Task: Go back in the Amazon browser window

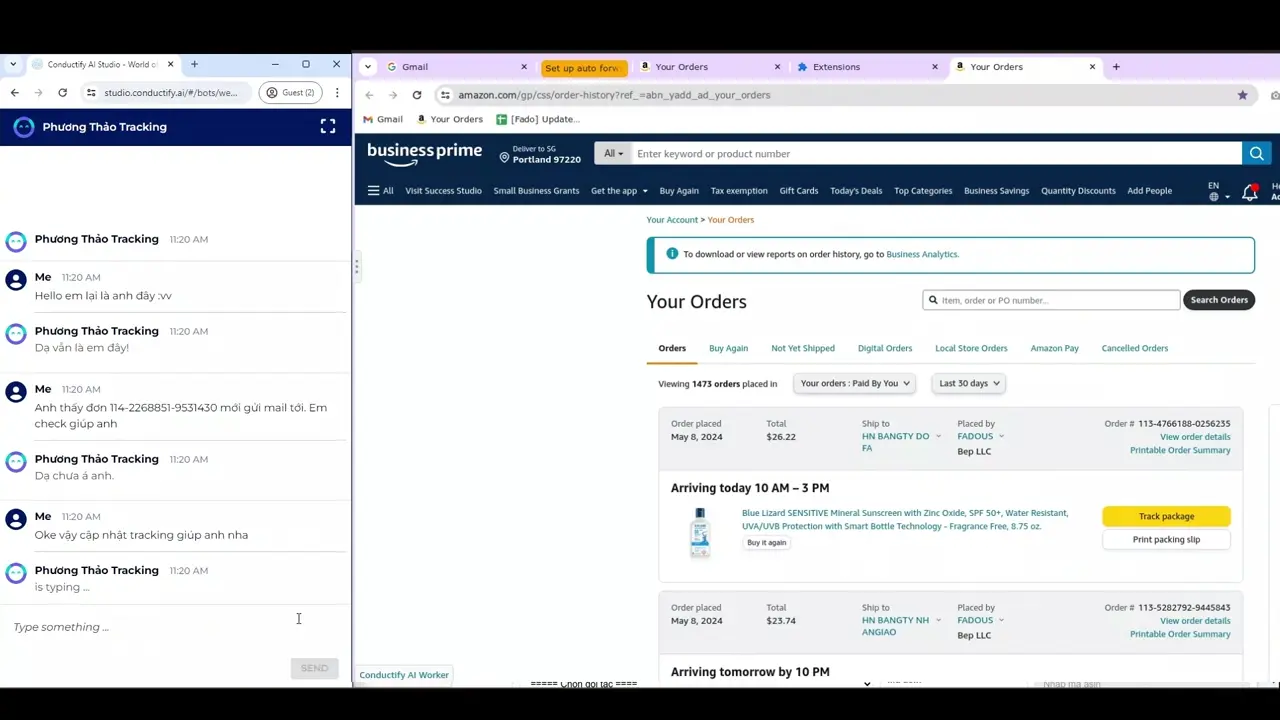Action: tap(369, 95)
